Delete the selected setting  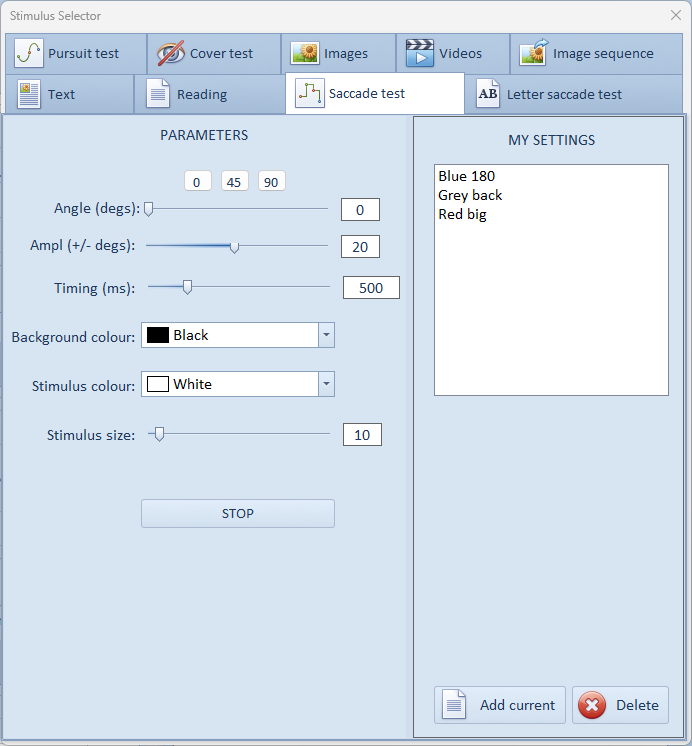coord(620,705)
